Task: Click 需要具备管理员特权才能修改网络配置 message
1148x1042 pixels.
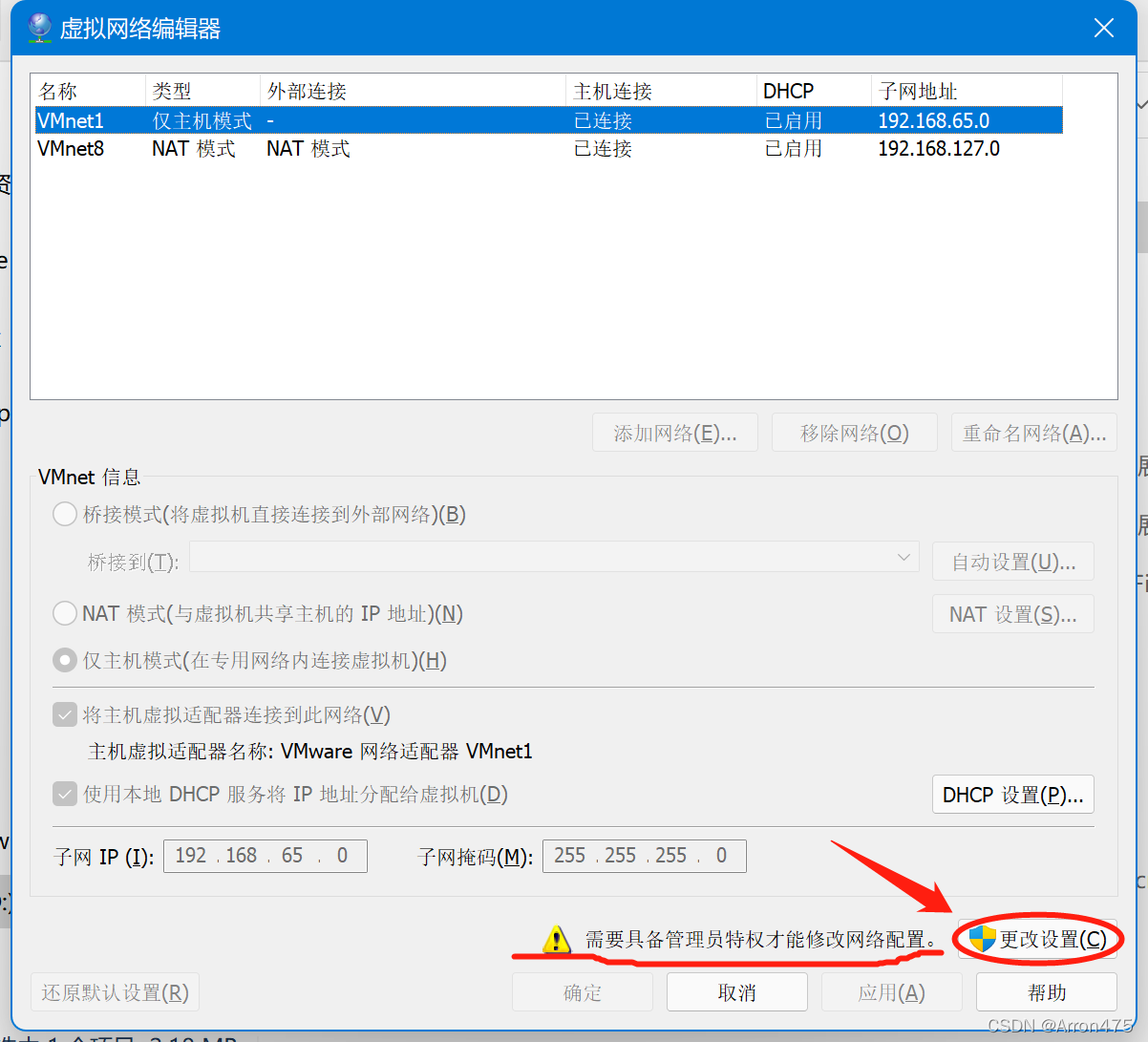Action: (762, 940)
